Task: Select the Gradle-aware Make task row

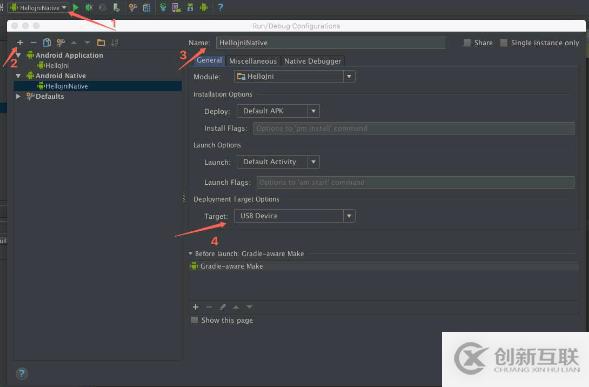Action: (384, 266)
